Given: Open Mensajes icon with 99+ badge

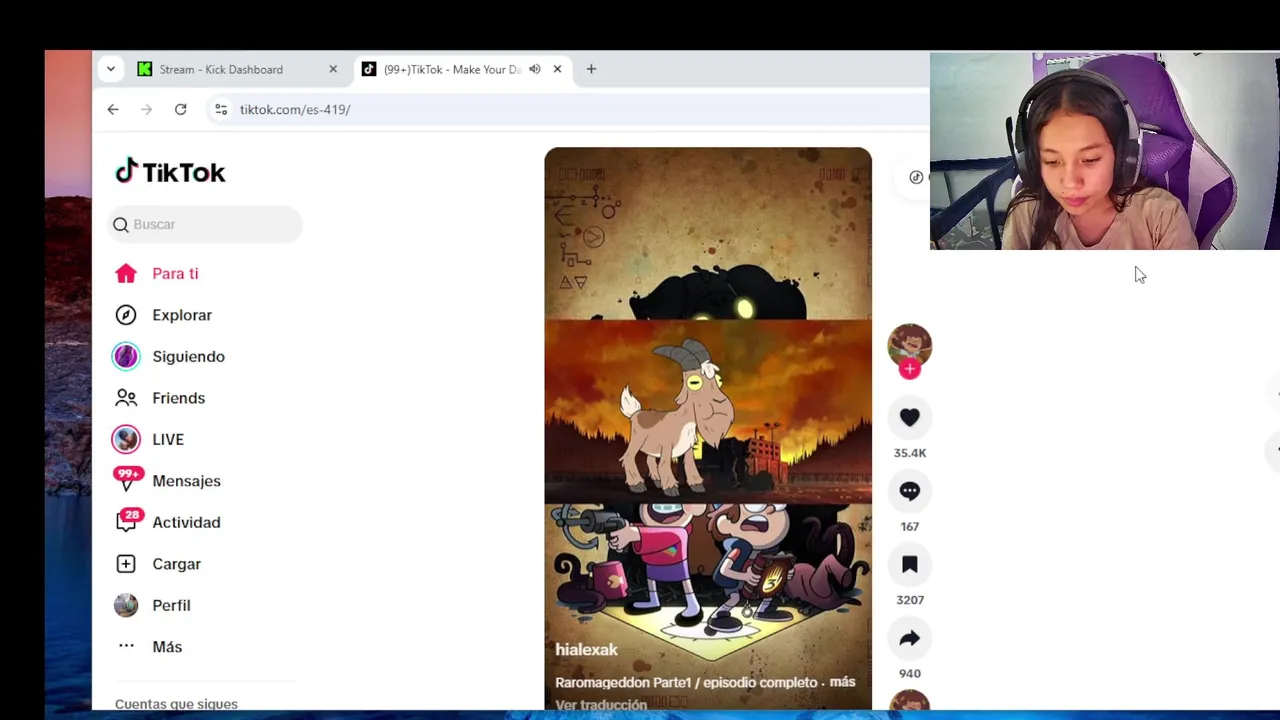Looking at the screenshot, I should click(x=127, y=480).
